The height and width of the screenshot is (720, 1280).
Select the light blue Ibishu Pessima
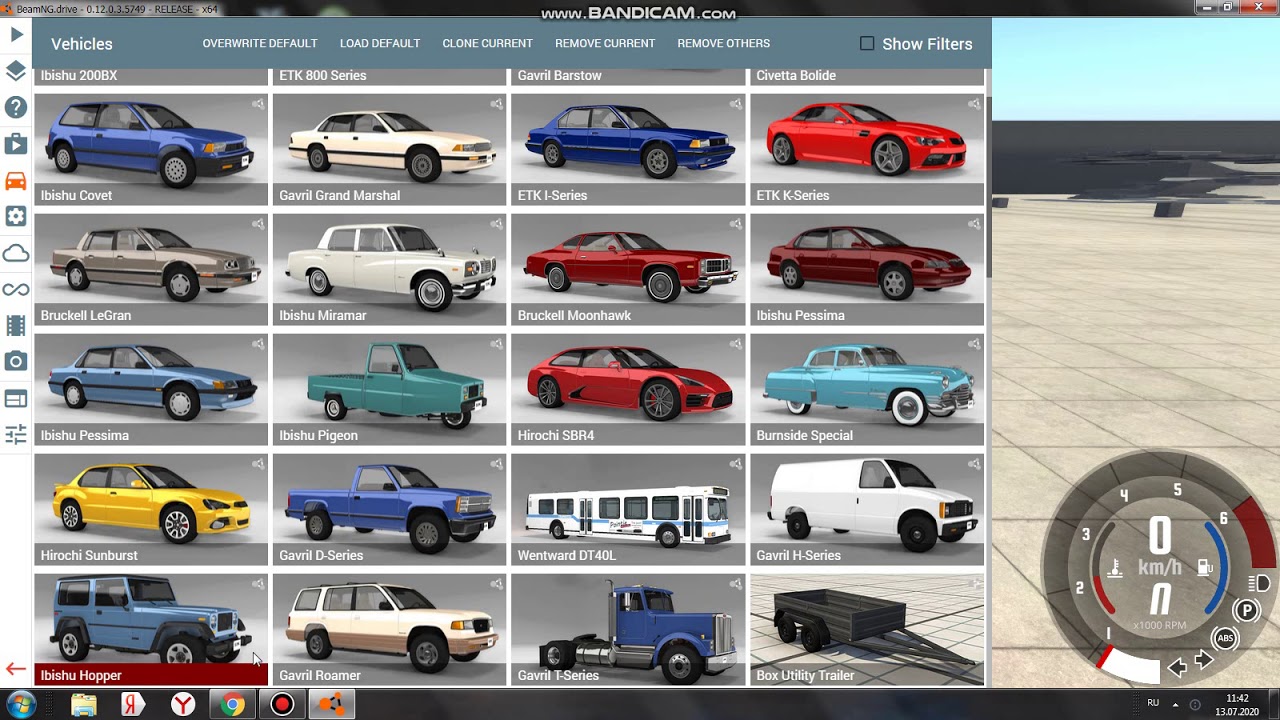click(151, 390)
